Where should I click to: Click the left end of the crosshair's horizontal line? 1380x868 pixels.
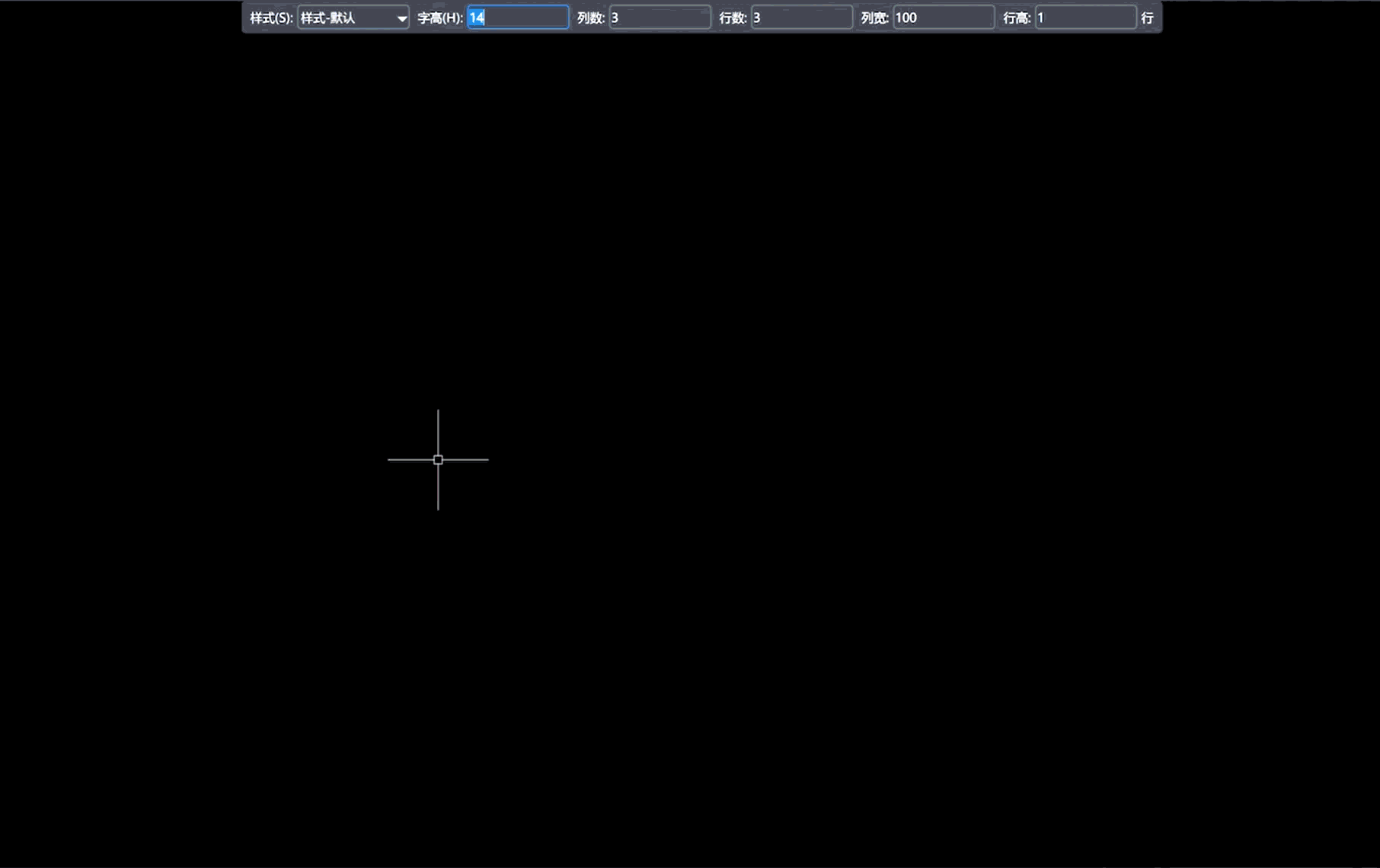tap(390, 460)
